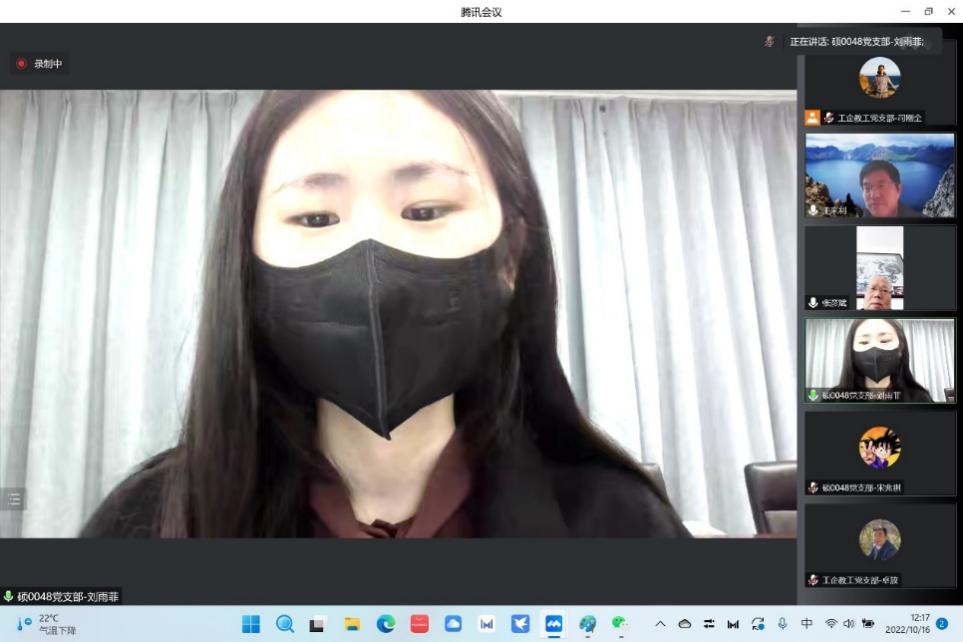Click the Windows Start button
The width and height of the screenshot is (963, 642).
tap(251, 624)
